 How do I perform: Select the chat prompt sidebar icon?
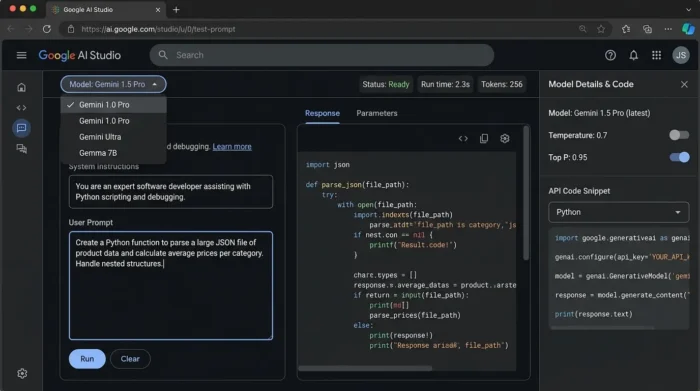pyautogui.click(x=21, y=128)
